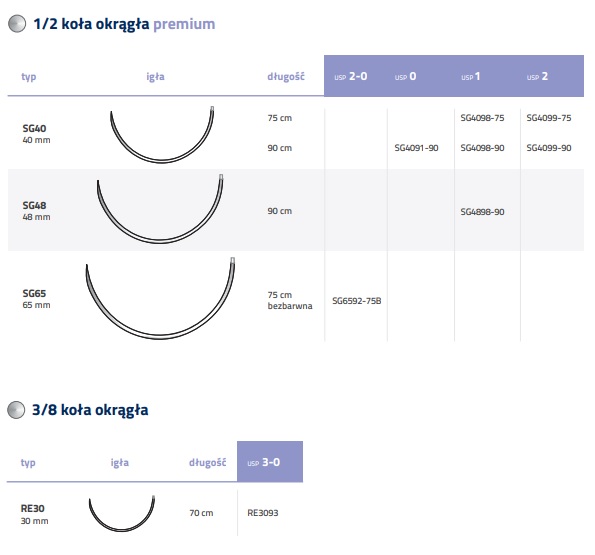Screen dimensions: 595x555
Task: Click product code SG4098-75
Action: click(x=482, y=118)
